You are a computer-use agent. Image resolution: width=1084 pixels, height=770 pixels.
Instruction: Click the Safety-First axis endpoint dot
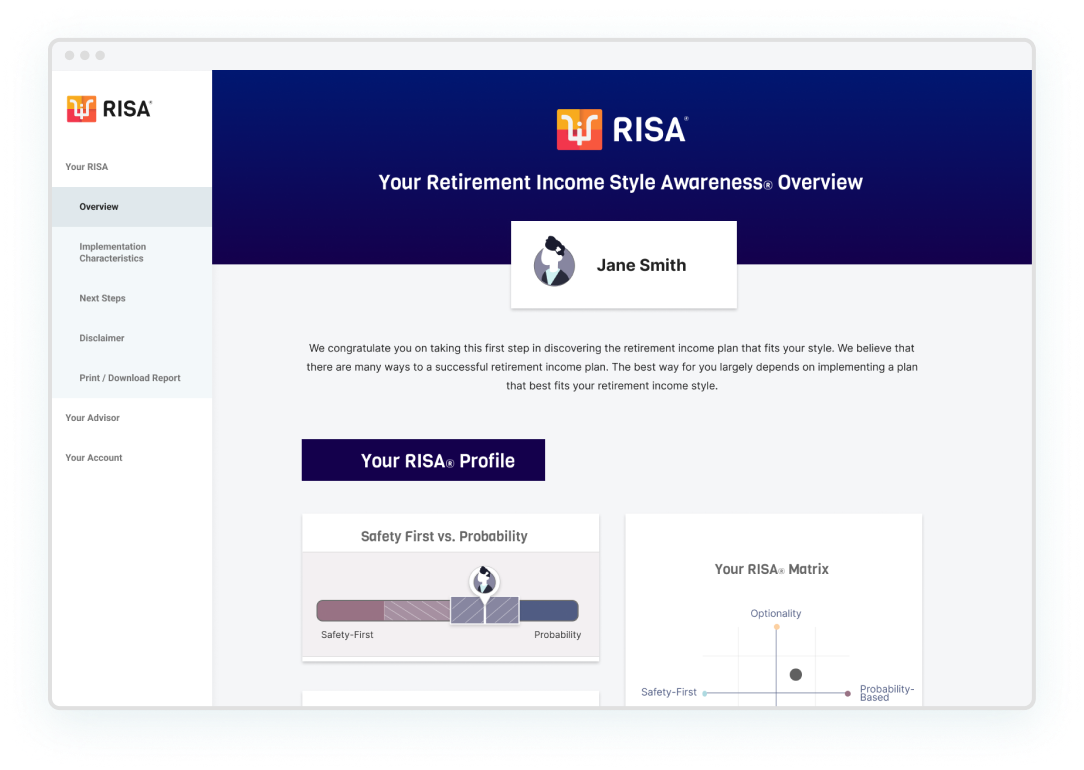706,693
